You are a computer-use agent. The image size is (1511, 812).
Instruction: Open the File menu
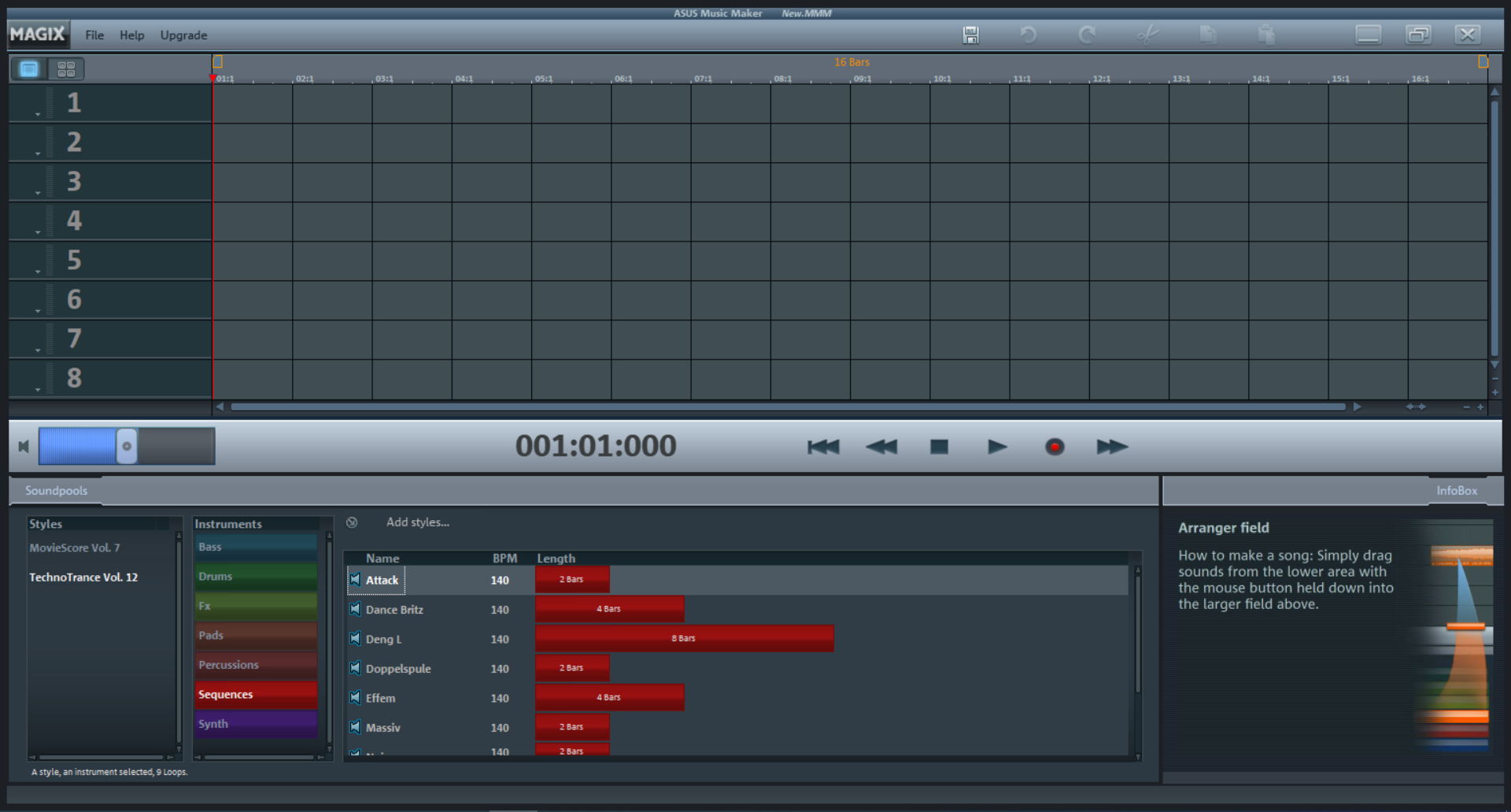(94, 35)
